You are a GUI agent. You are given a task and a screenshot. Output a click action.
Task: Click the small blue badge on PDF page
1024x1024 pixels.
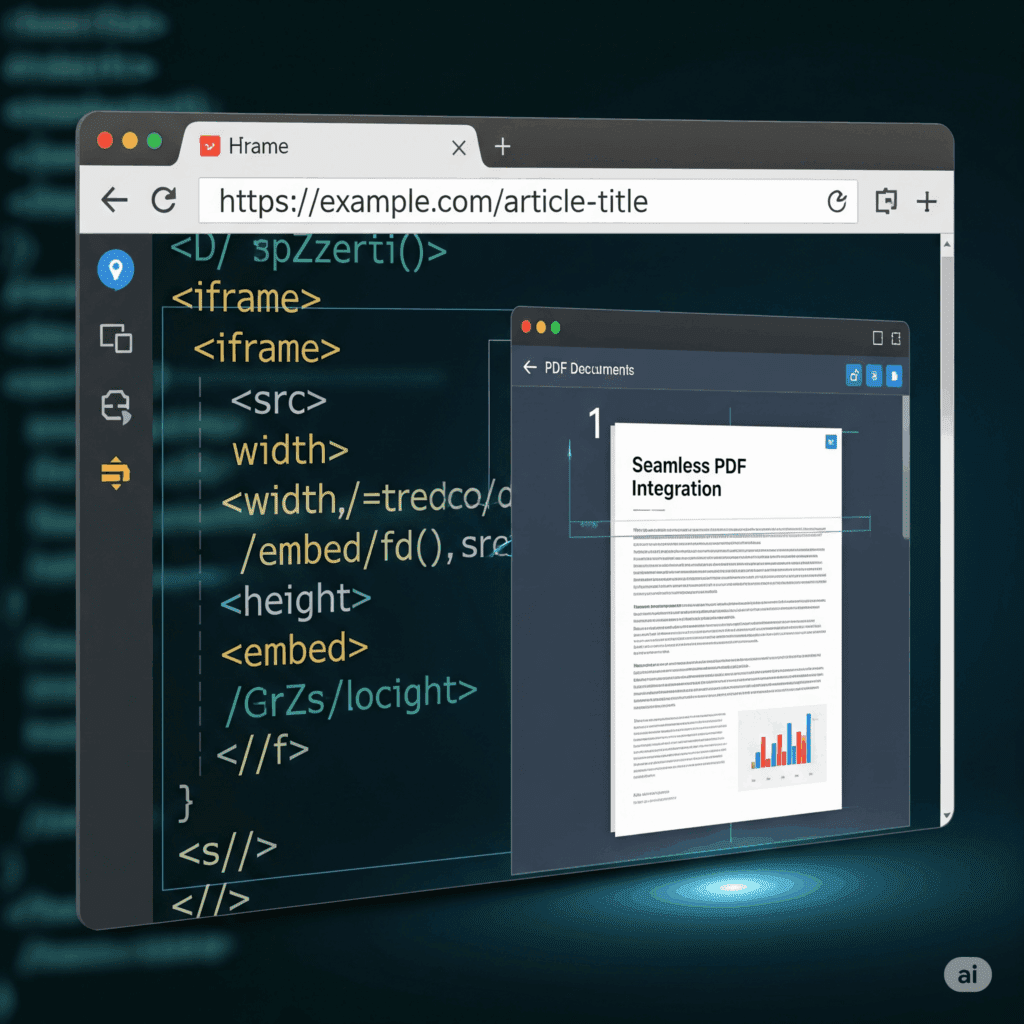click(829, 441)
